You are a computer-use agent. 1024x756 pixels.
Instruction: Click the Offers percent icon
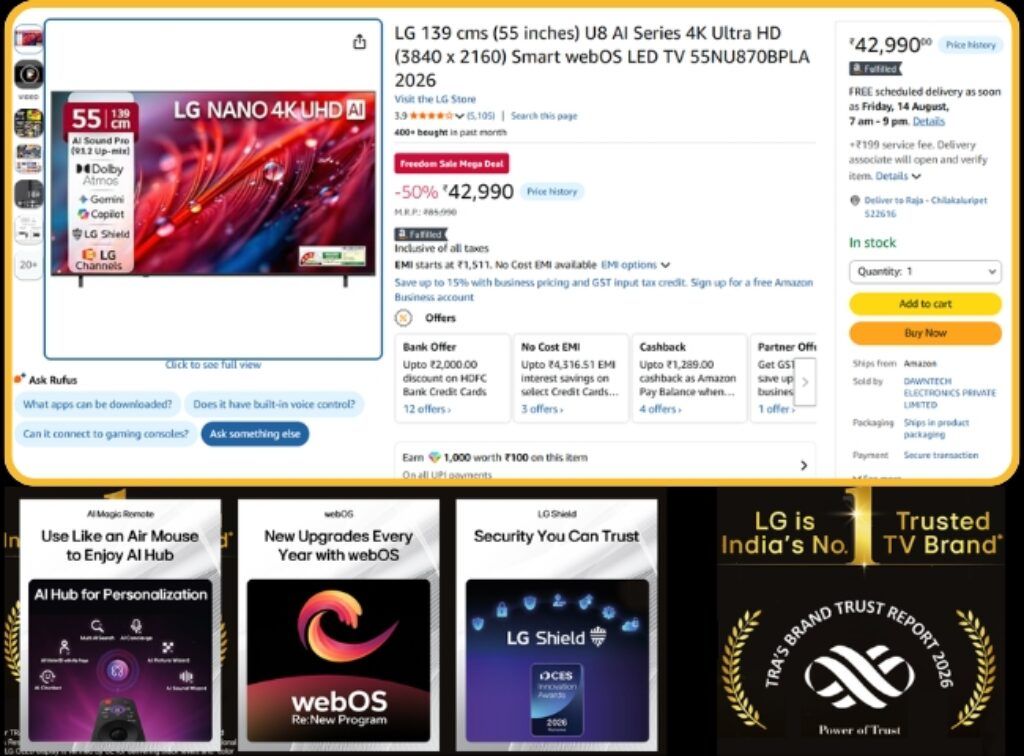click(x=404, y=318)
